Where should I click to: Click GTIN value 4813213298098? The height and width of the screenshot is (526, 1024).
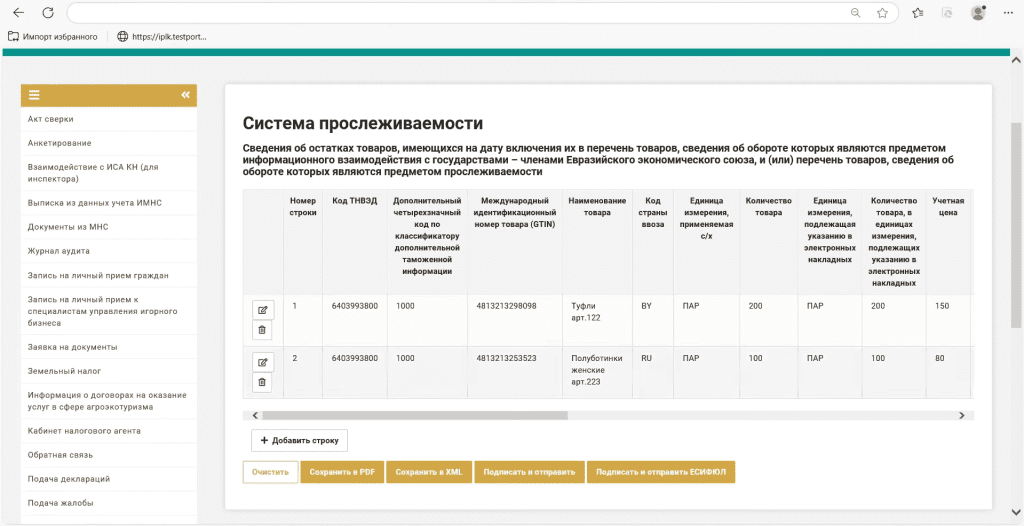506,306
